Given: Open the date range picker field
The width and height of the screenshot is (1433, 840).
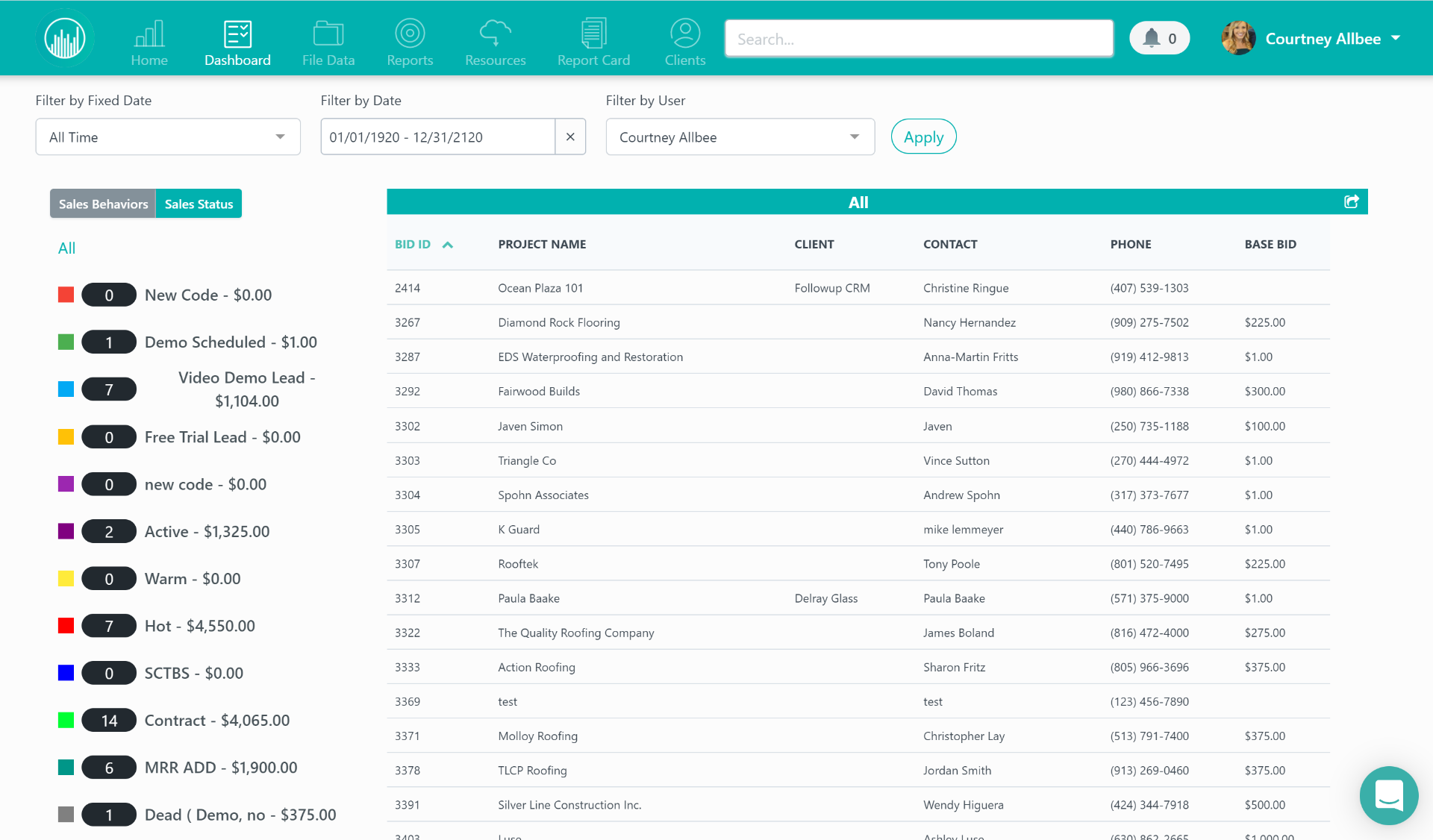Looking at the screenshot, I should [438, 137].
